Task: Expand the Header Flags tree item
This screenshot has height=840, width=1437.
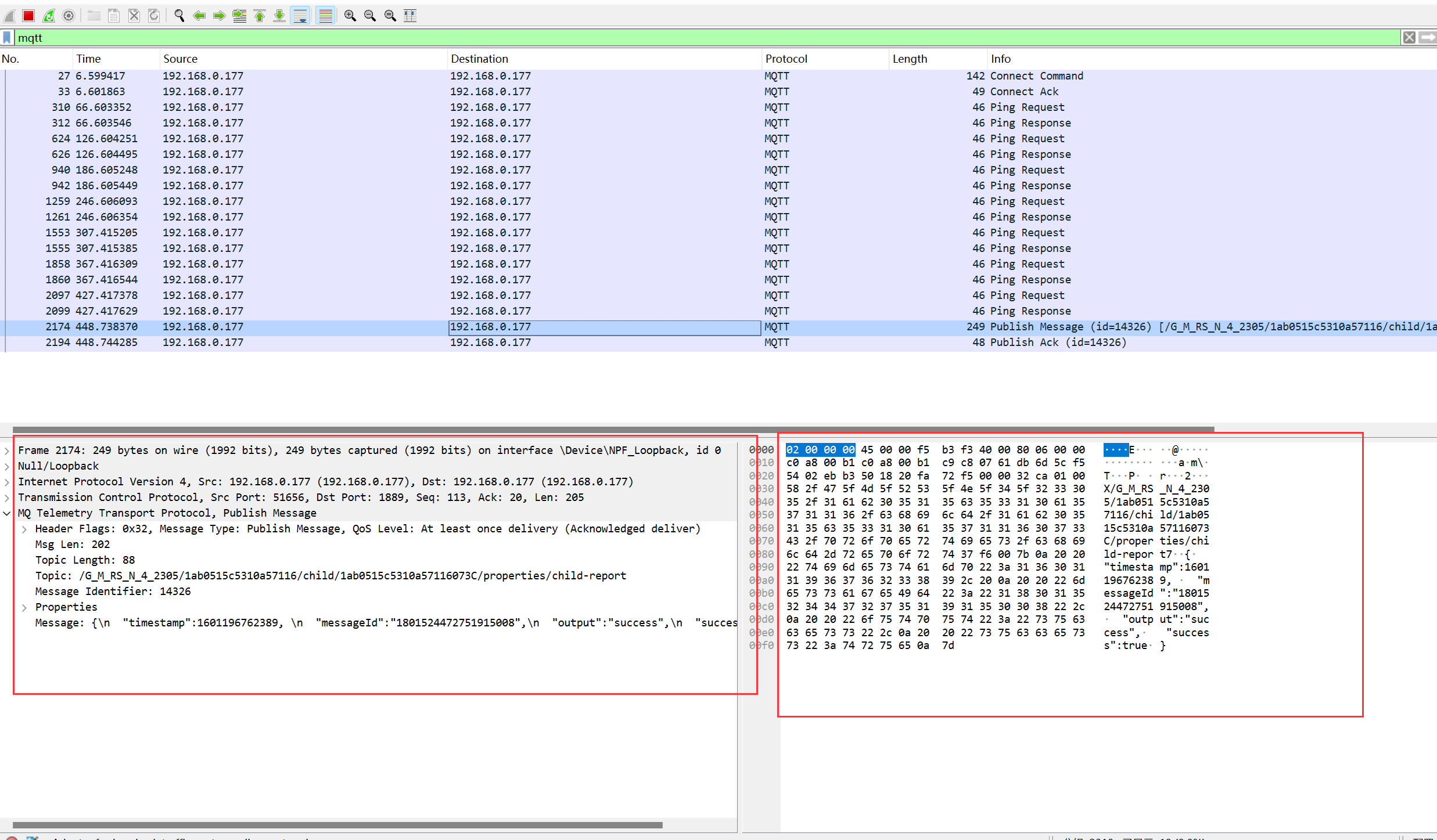Action: [24, 529]
